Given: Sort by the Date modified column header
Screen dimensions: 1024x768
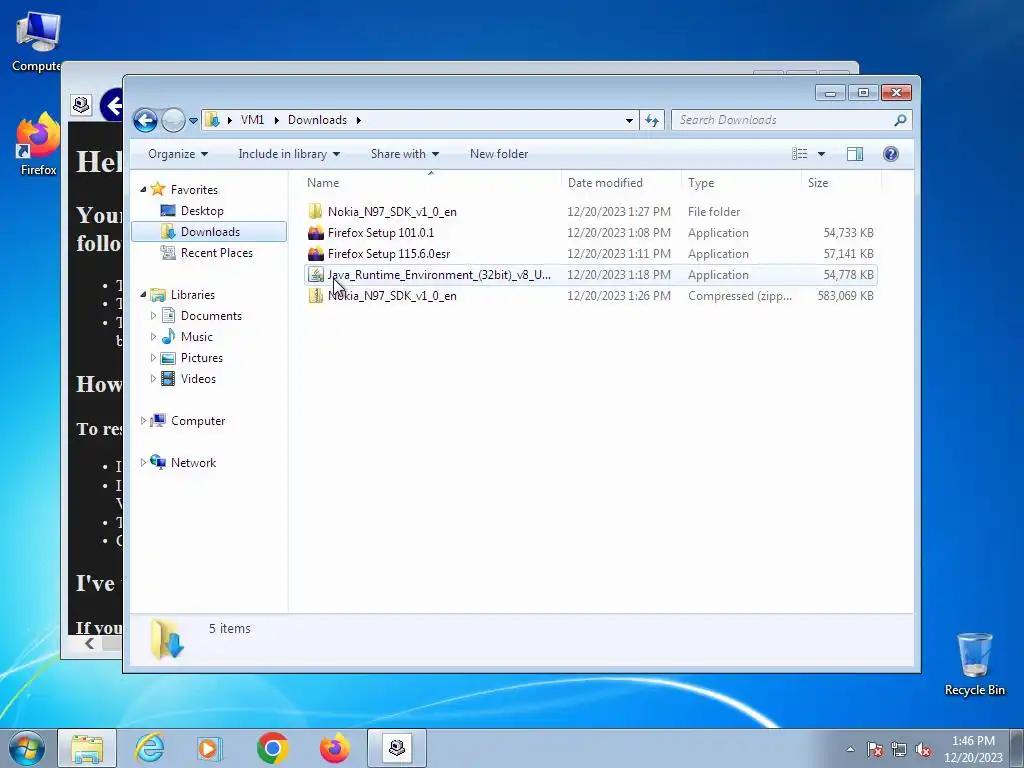Looking at the screenshot, I should [620, 183].
